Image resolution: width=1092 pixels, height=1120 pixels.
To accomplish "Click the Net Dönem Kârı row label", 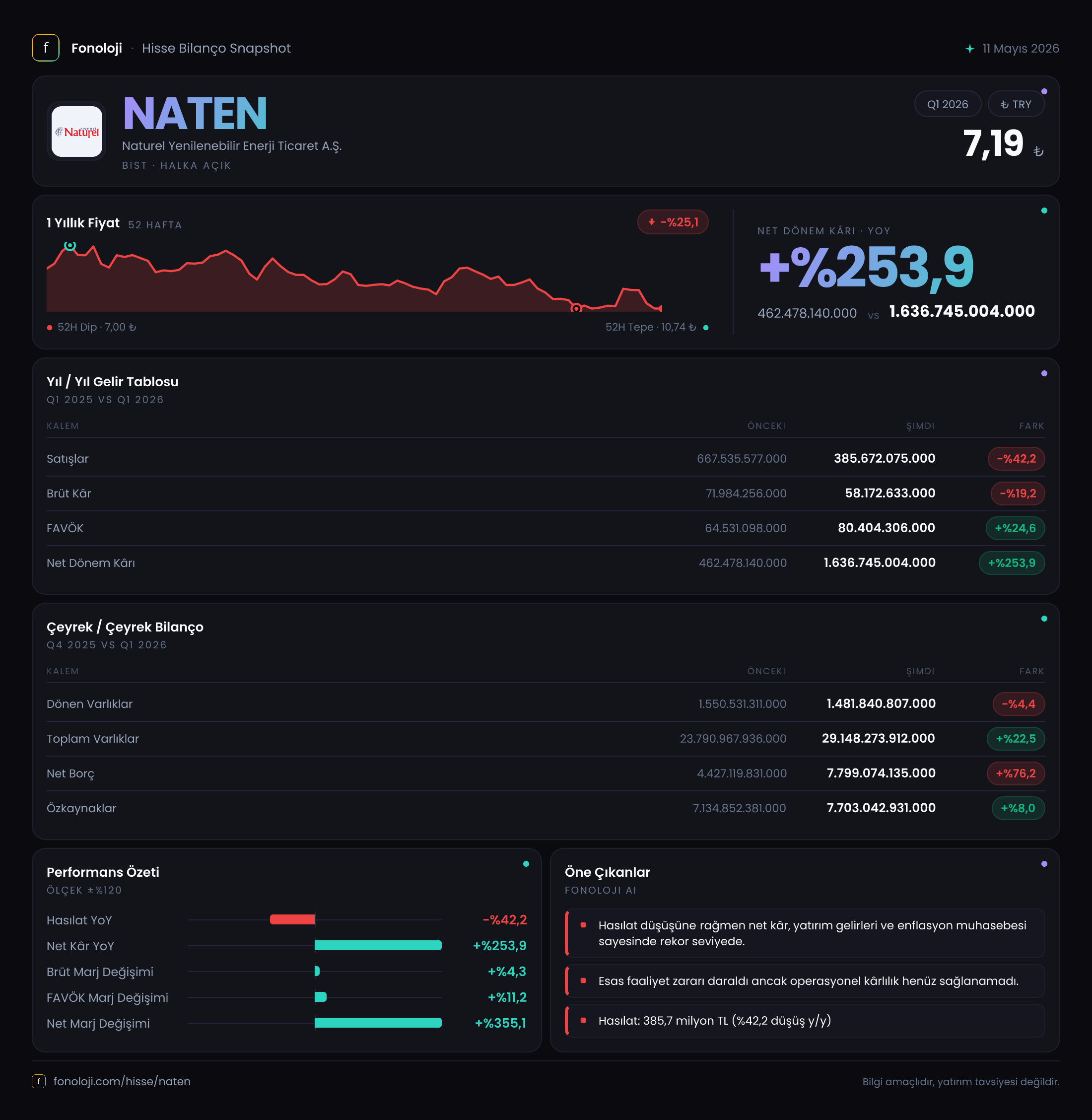I will pyautogui.click(x=91, y=563).
